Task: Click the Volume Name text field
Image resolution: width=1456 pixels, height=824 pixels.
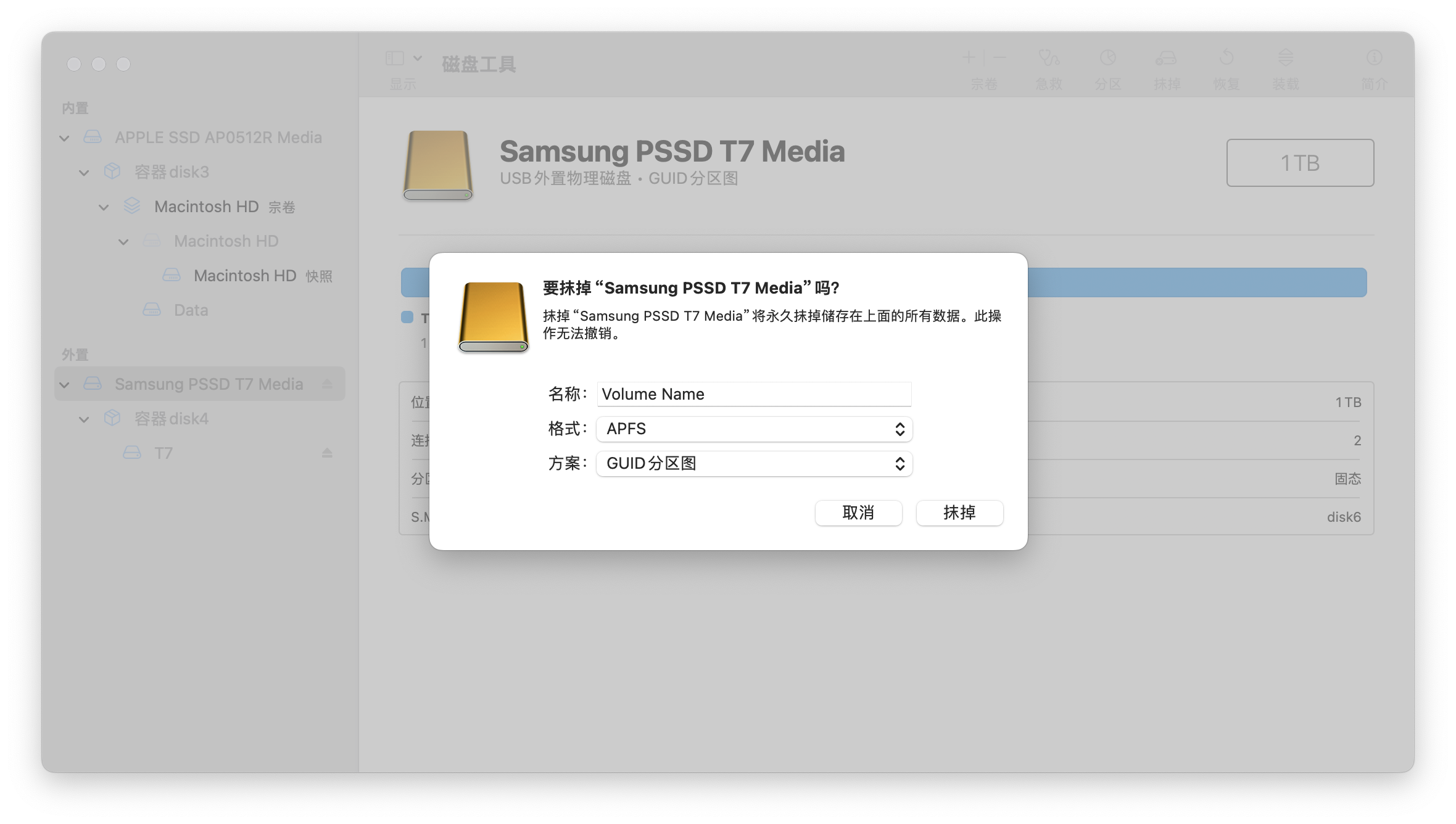Action: [754, 394]
